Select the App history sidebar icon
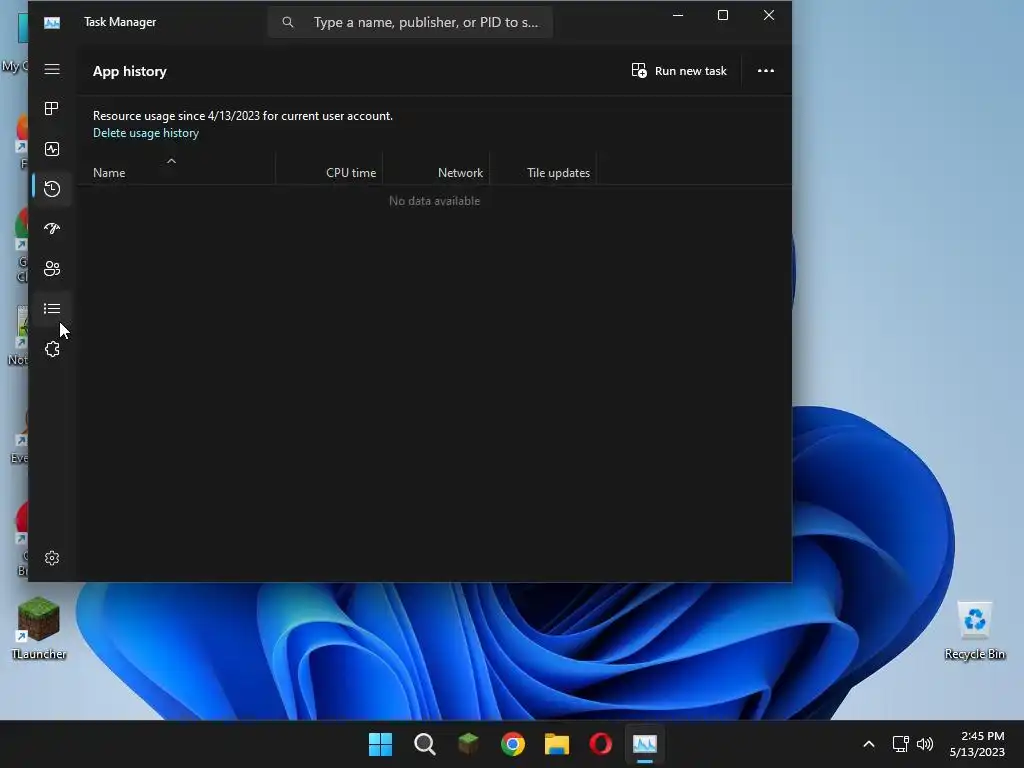Screen dimensions: 1024x768 click(52, 189)
